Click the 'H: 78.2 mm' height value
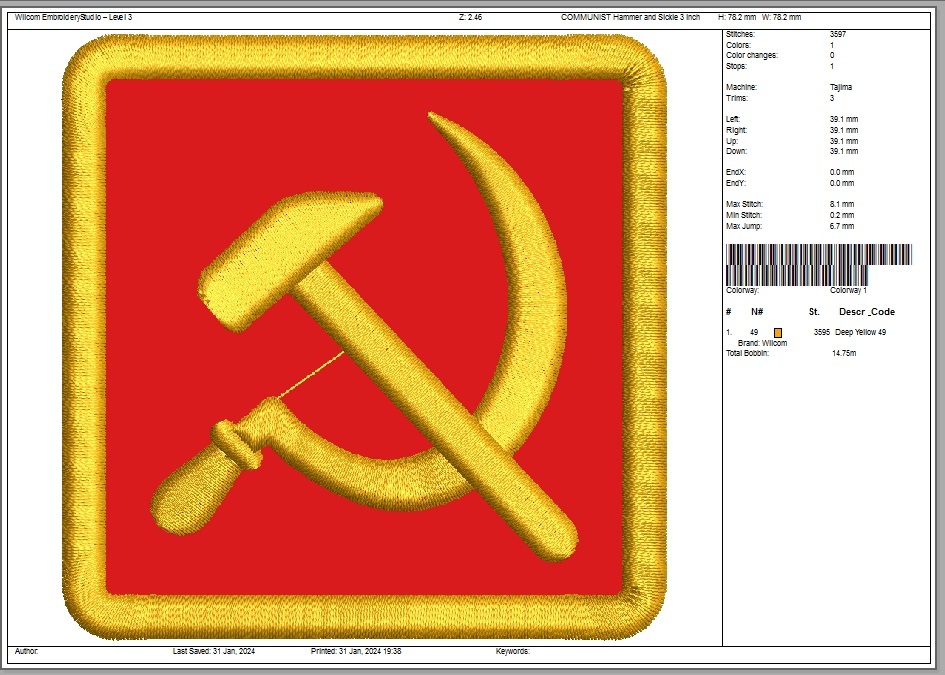 pos(737,17)
